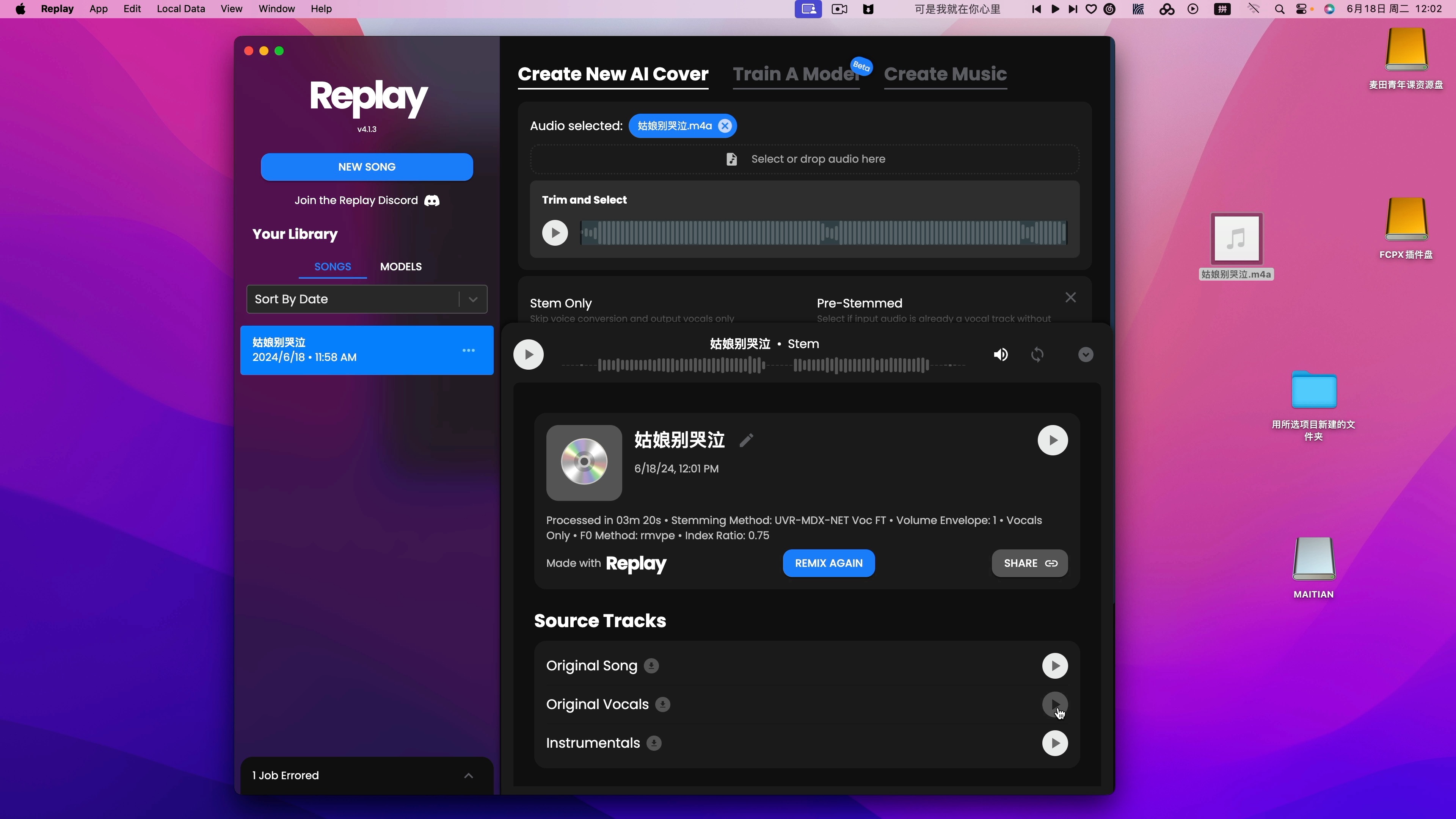Select the MAITIAN desktop drive
This screenshot has width=1456, height=819.
(1313, 568)
